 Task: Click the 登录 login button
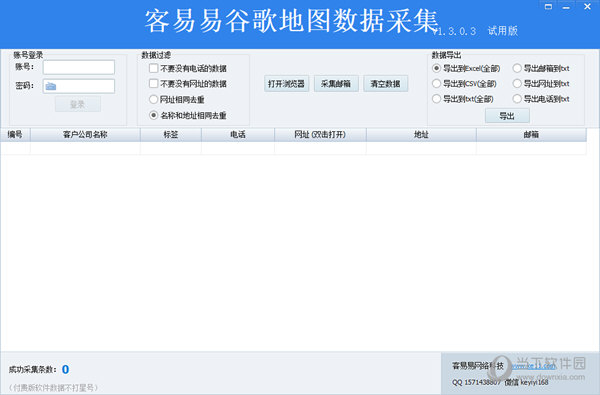(x=78, y=104)
